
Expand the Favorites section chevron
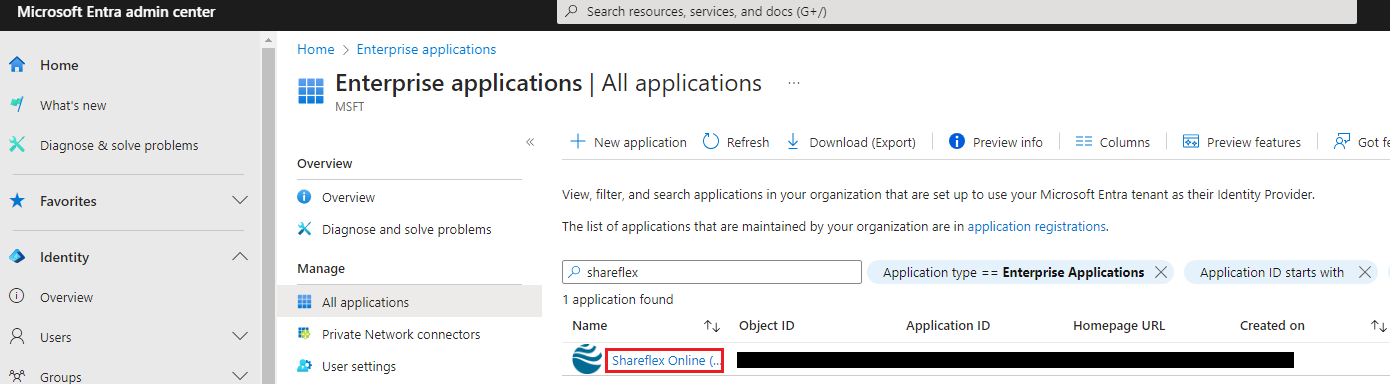click(240, 201)
